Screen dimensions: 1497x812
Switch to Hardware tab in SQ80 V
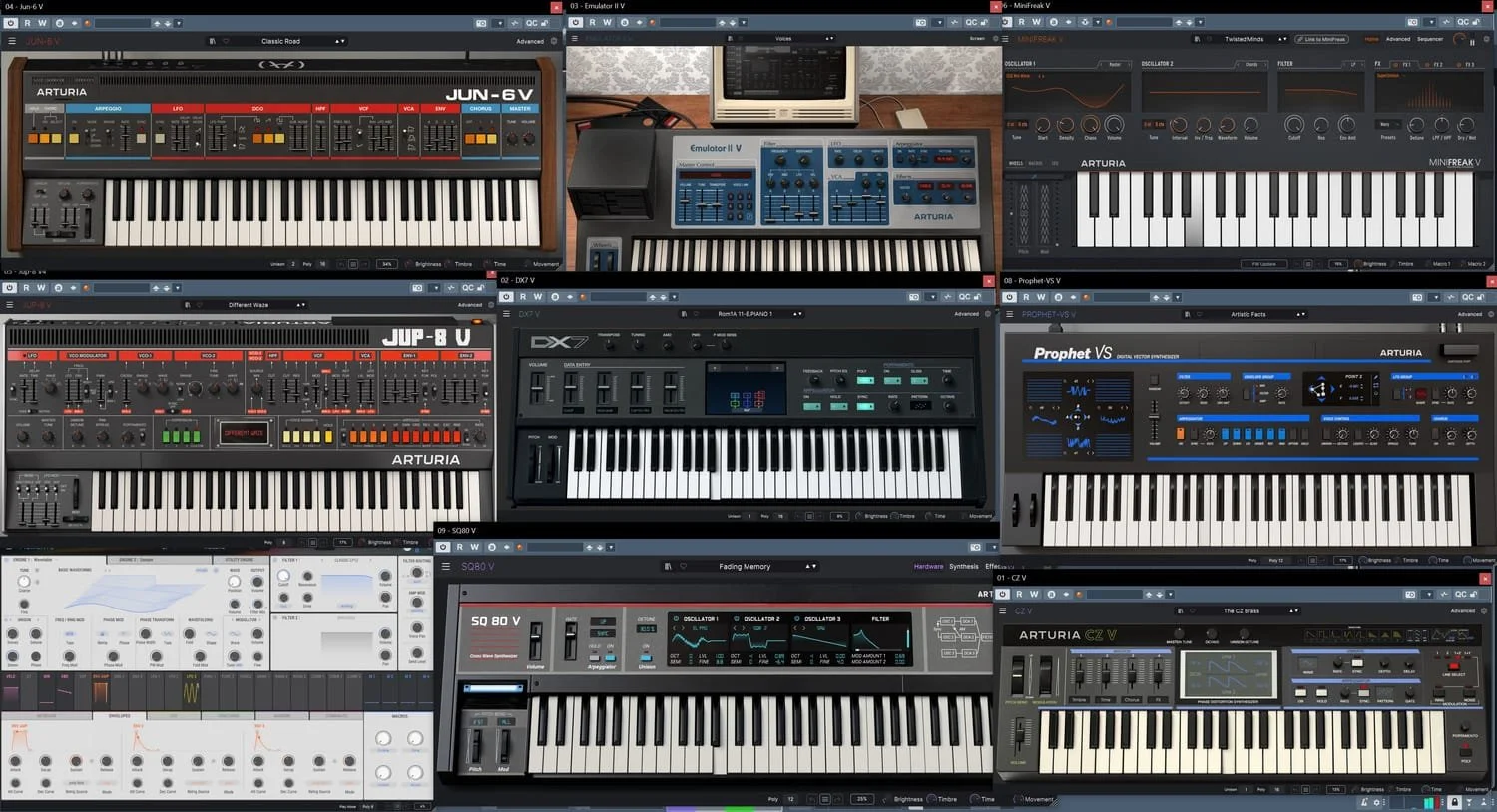[x=928, y=566]
